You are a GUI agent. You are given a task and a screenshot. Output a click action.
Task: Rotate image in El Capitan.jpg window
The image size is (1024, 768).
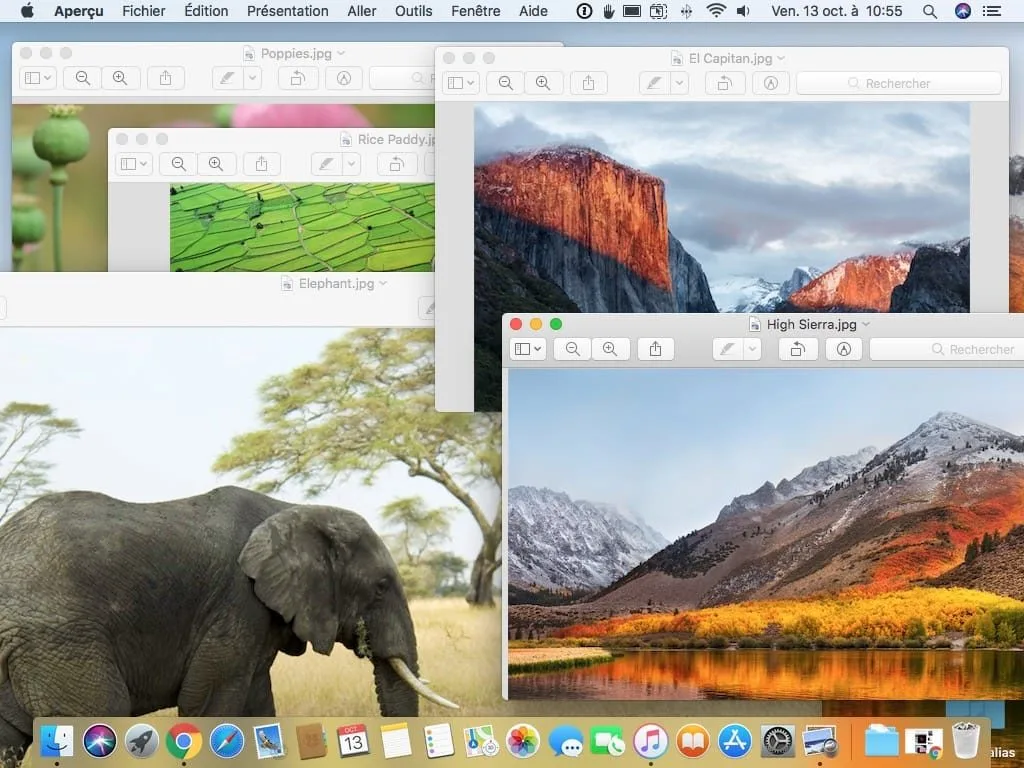point(724,83)
